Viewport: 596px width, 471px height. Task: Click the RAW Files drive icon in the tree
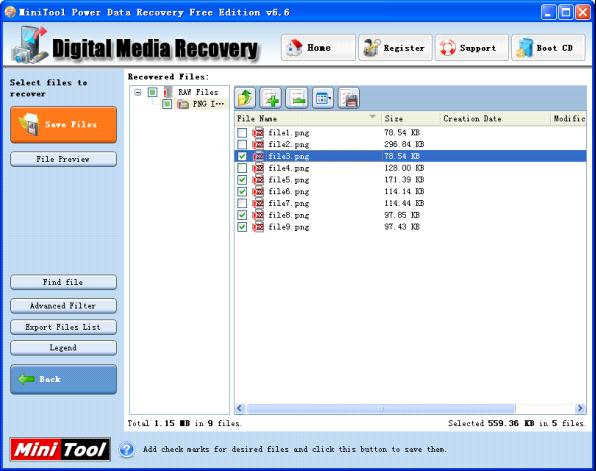(168, 92)
